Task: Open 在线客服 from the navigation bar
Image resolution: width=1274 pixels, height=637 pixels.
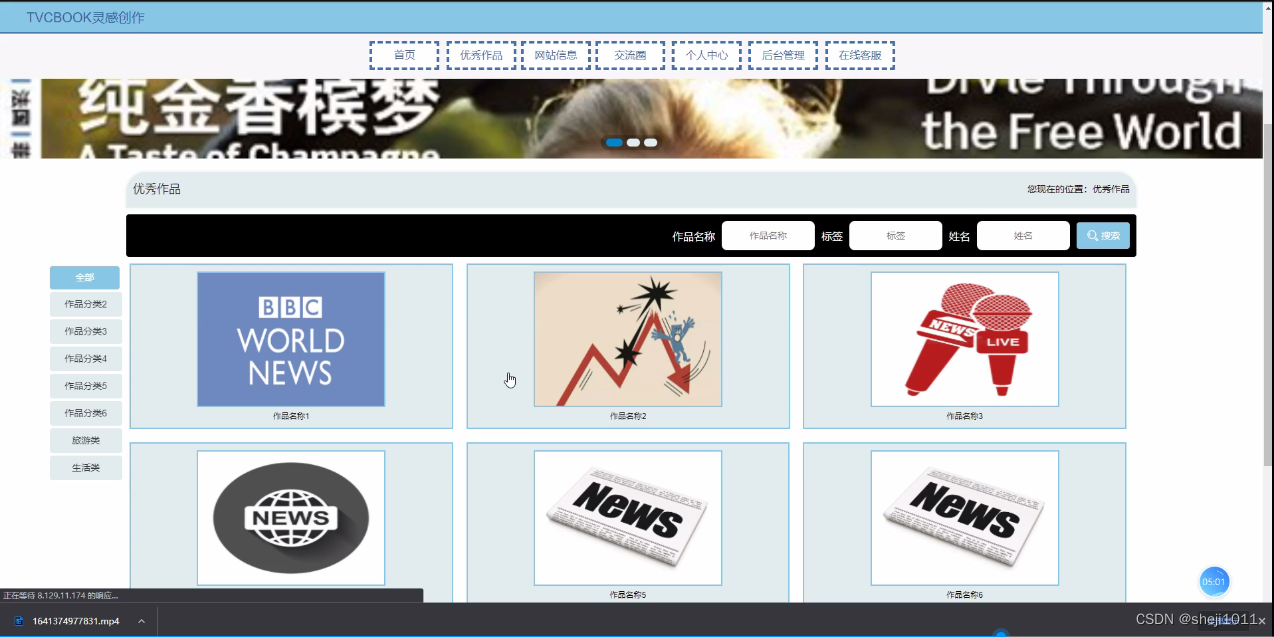Action: coord(860,55)
